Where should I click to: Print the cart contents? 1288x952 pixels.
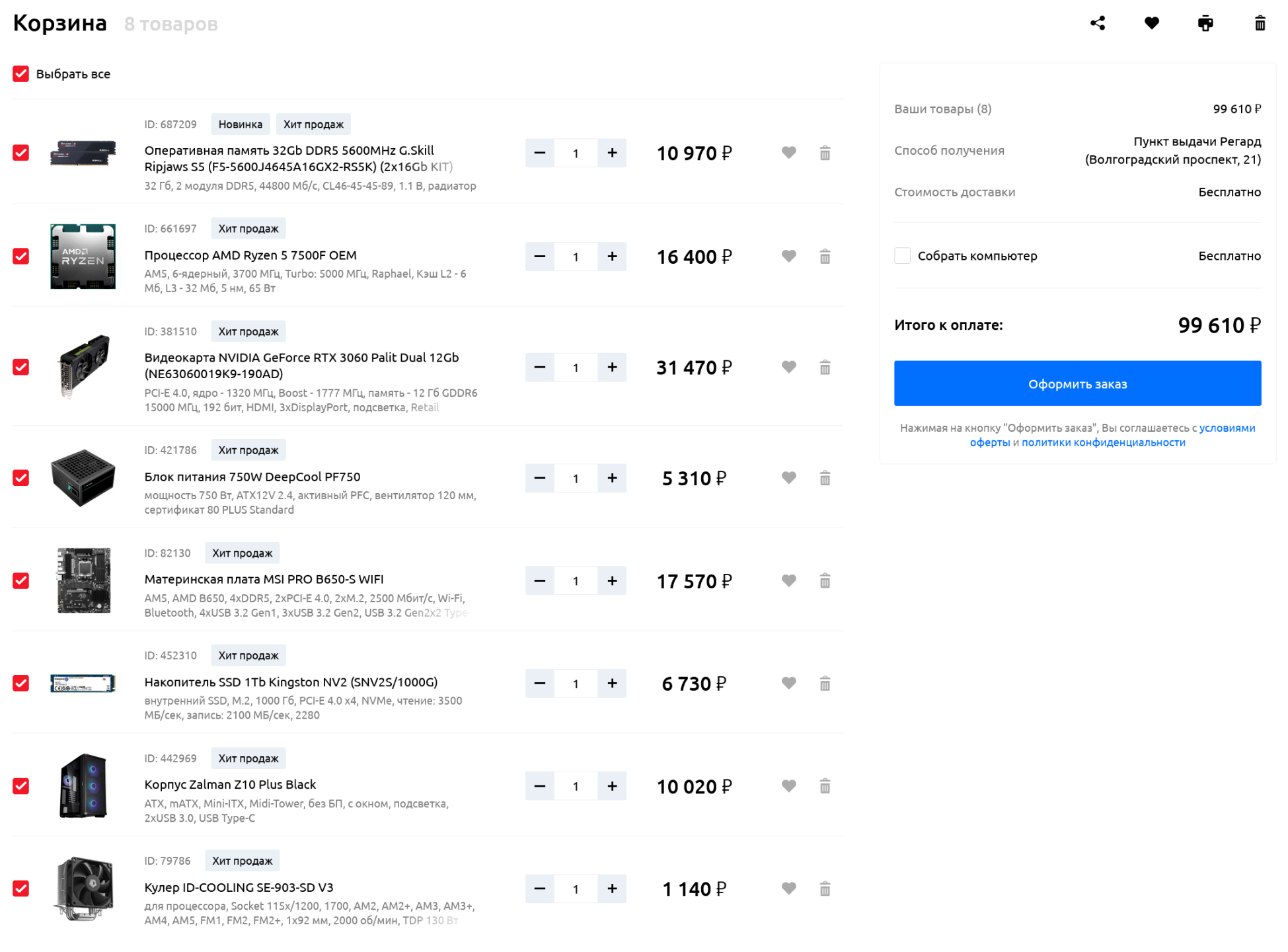[x=1205, y=23]
